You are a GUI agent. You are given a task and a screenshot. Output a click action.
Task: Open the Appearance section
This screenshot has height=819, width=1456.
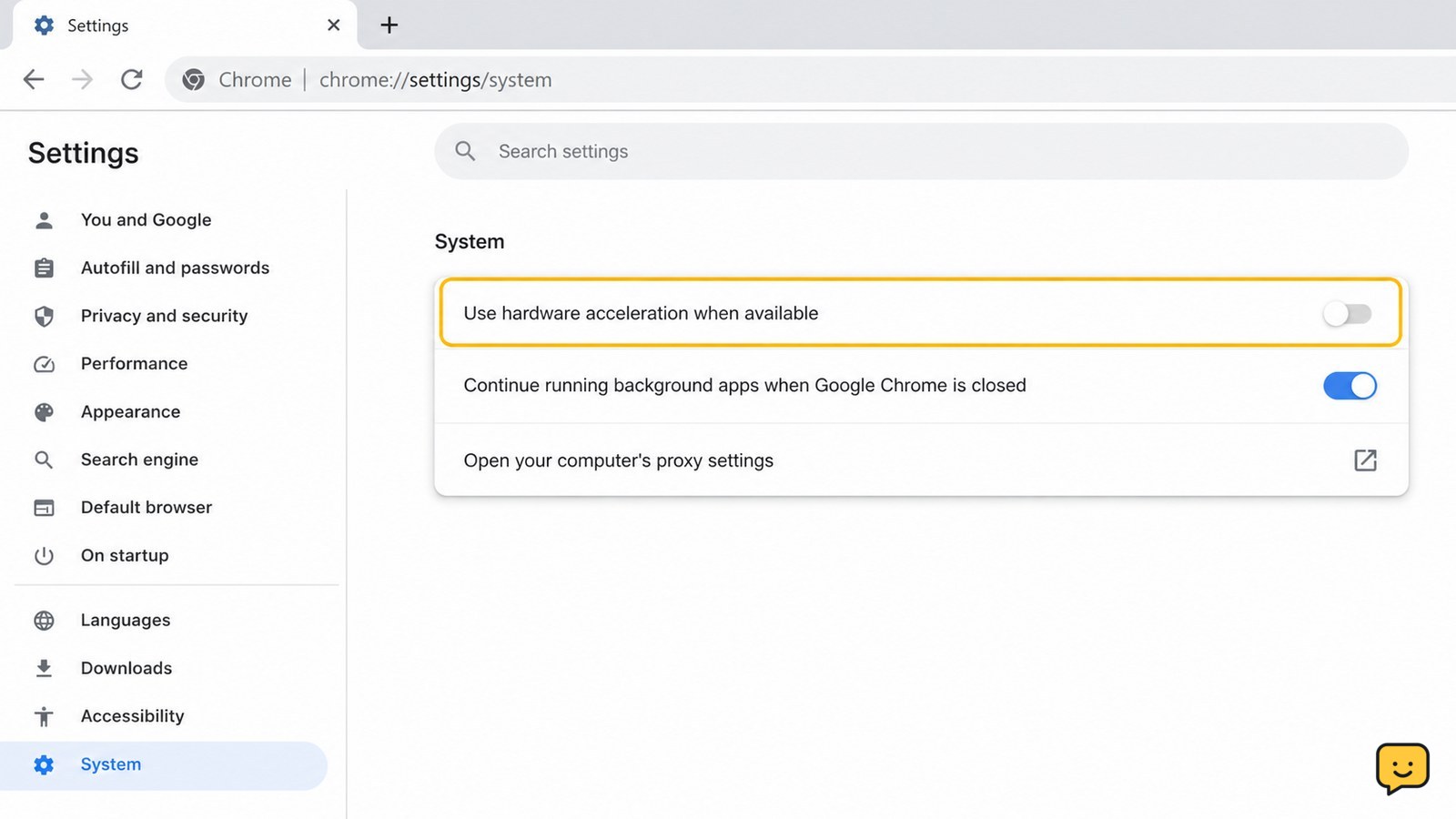click(130, 412)
